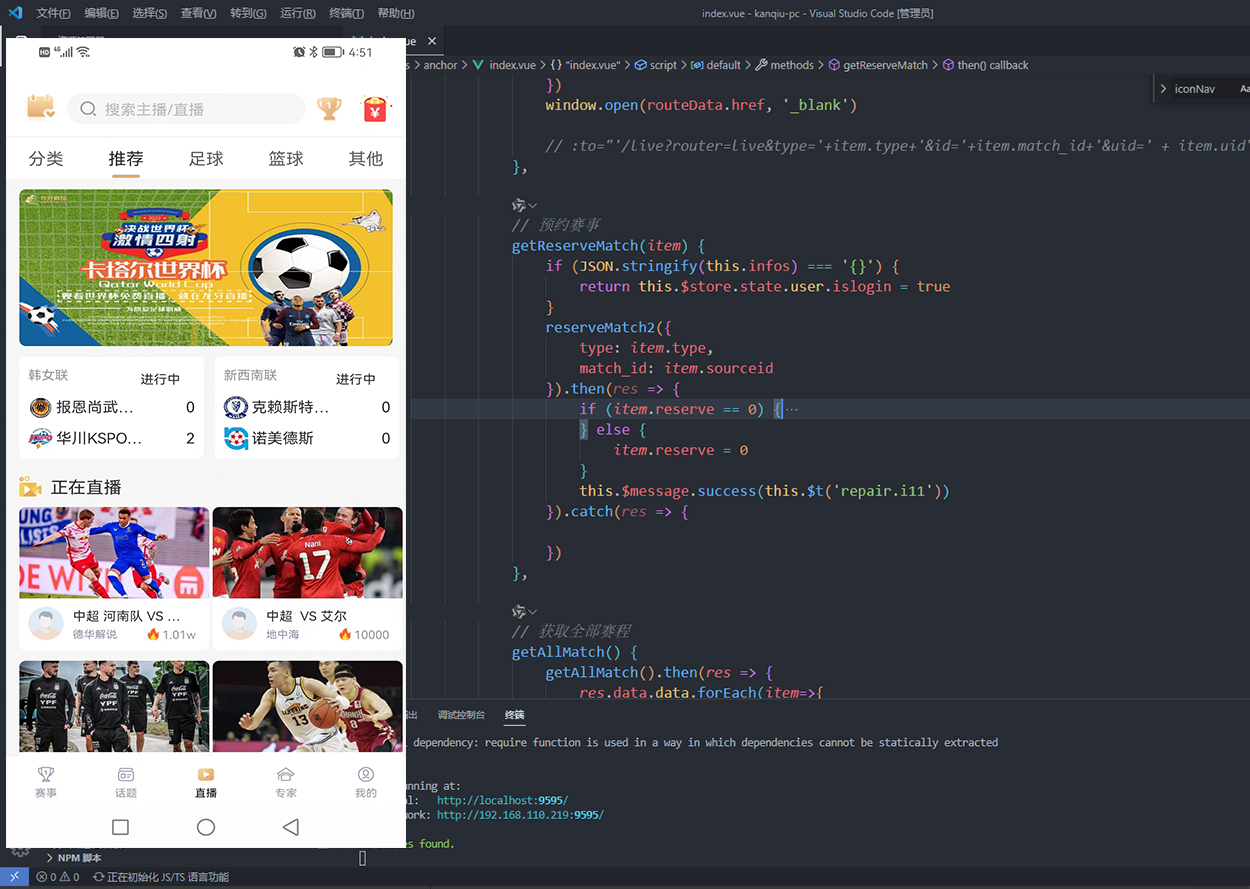Click getReserveMatch in the breadcrumb
1250x889 pixels.
(885, 65)
